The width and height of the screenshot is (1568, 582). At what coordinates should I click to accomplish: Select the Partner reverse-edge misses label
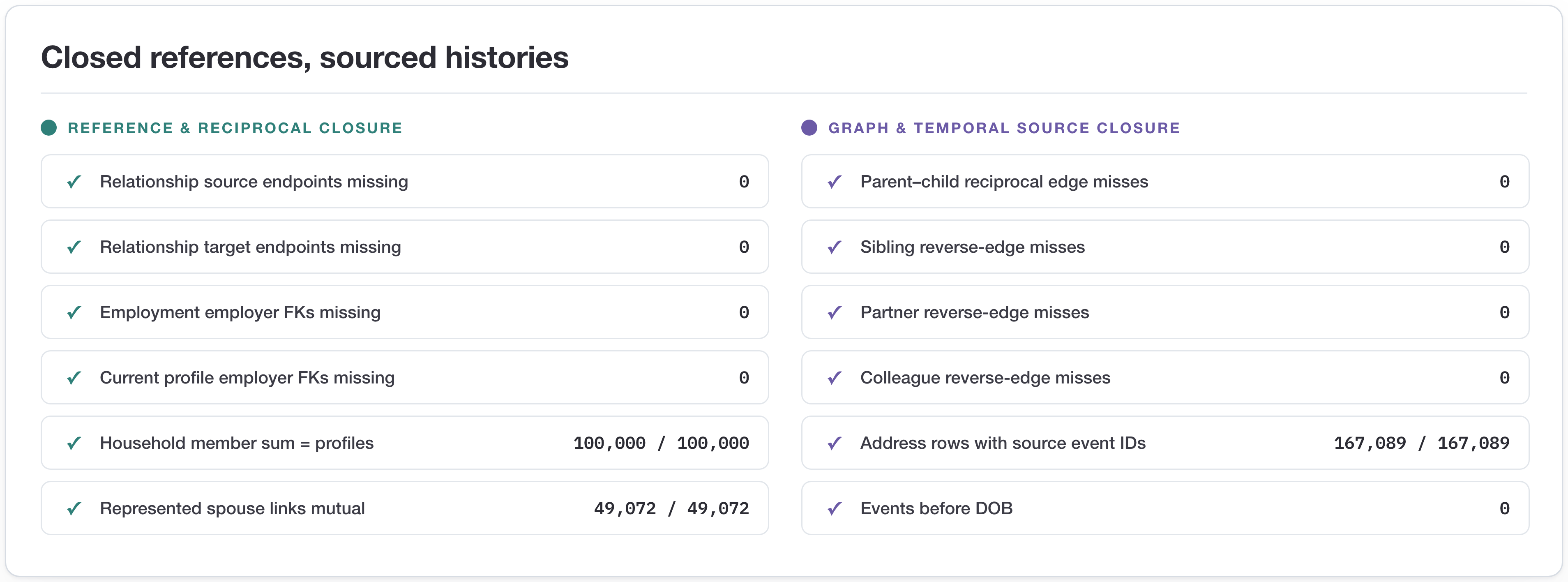(x=975, y=312)
